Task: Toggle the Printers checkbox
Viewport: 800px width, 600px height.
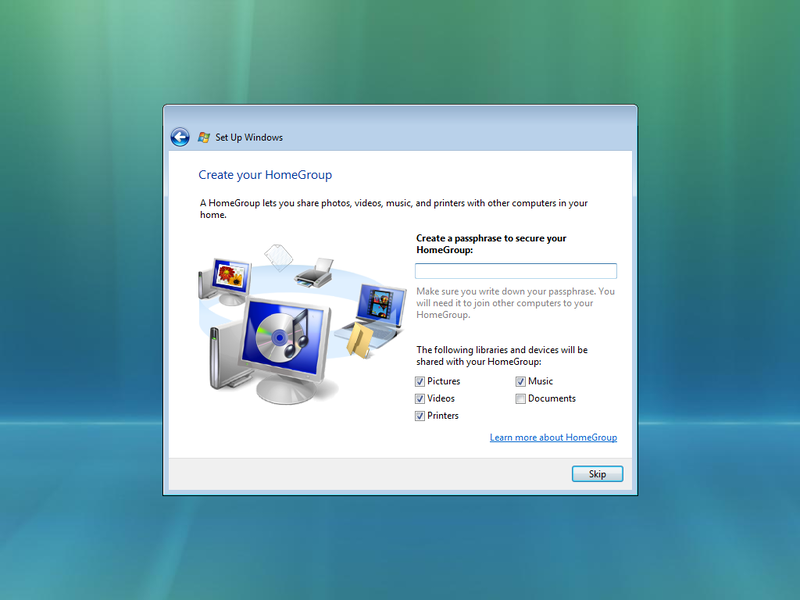Action: click(x=420, y=415)
